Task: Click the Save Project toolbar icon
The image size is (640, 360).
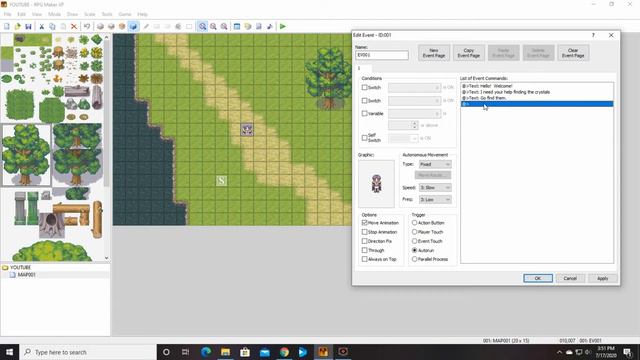Action: point(28,27)
